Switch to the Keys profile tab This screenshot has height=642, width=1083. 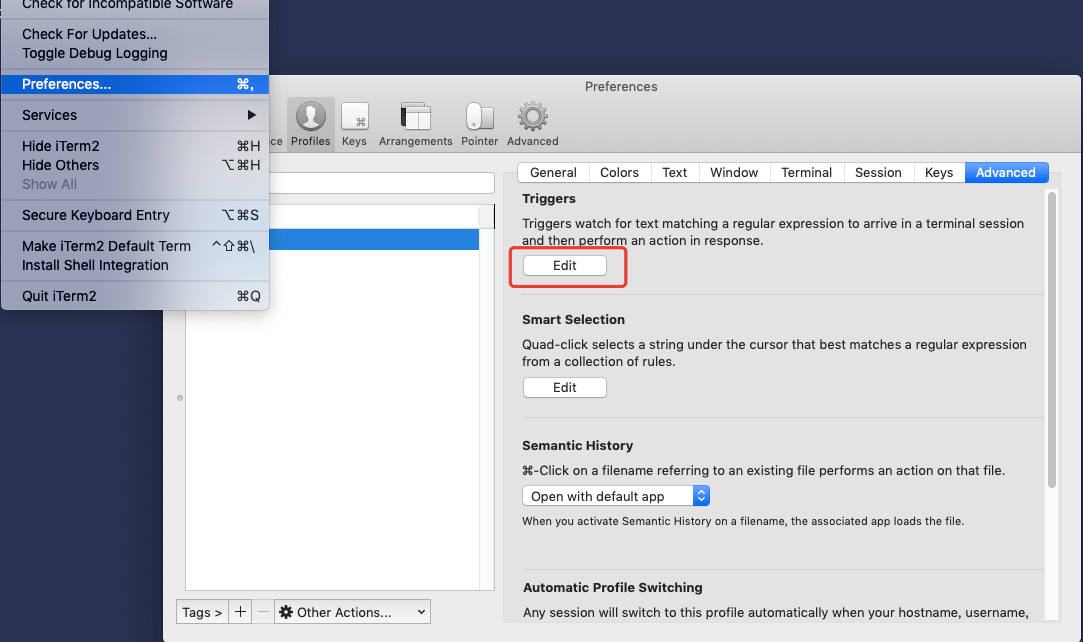[x=939, y=173]
